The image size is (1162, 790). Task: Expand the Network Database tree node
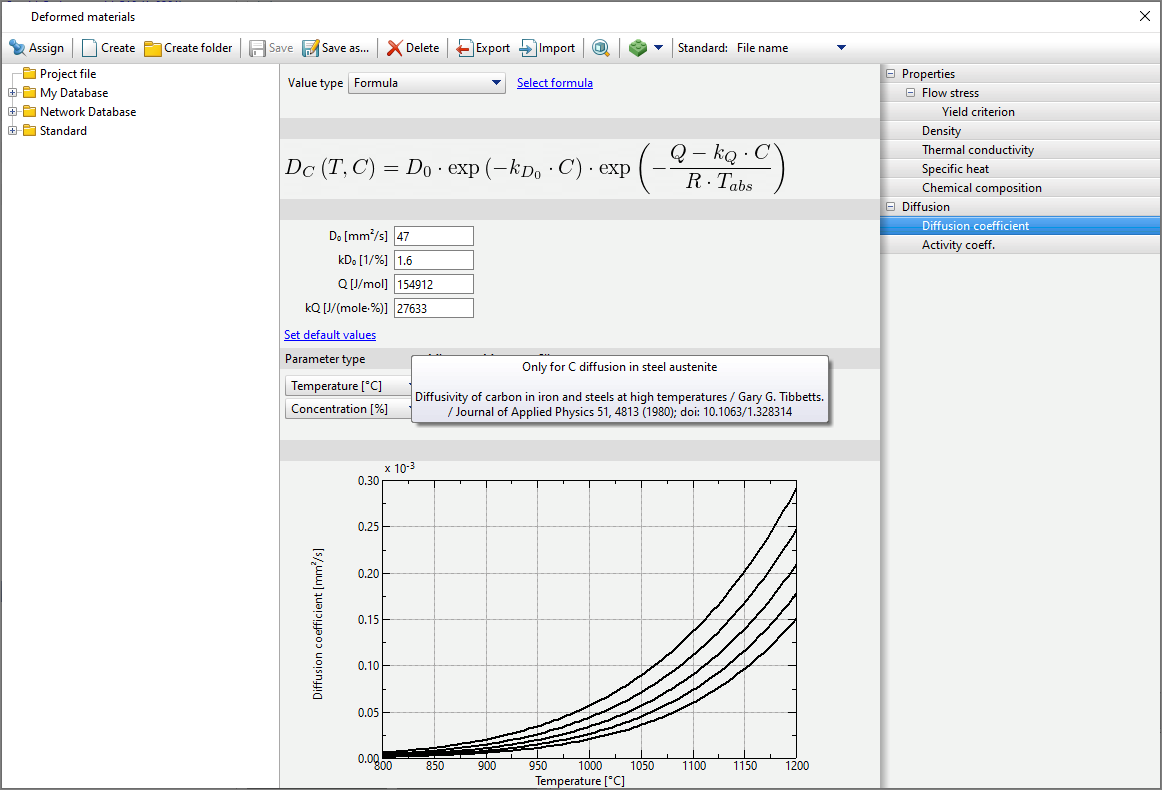tap(13, 112)
